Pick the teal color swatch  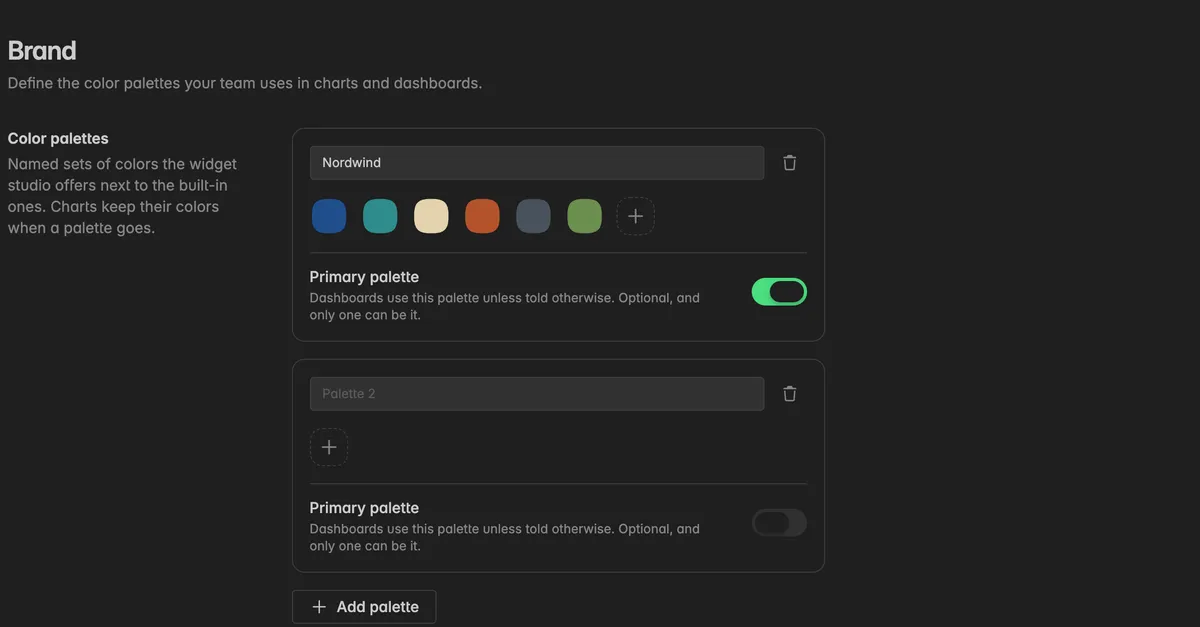click(x=380, y=216)
